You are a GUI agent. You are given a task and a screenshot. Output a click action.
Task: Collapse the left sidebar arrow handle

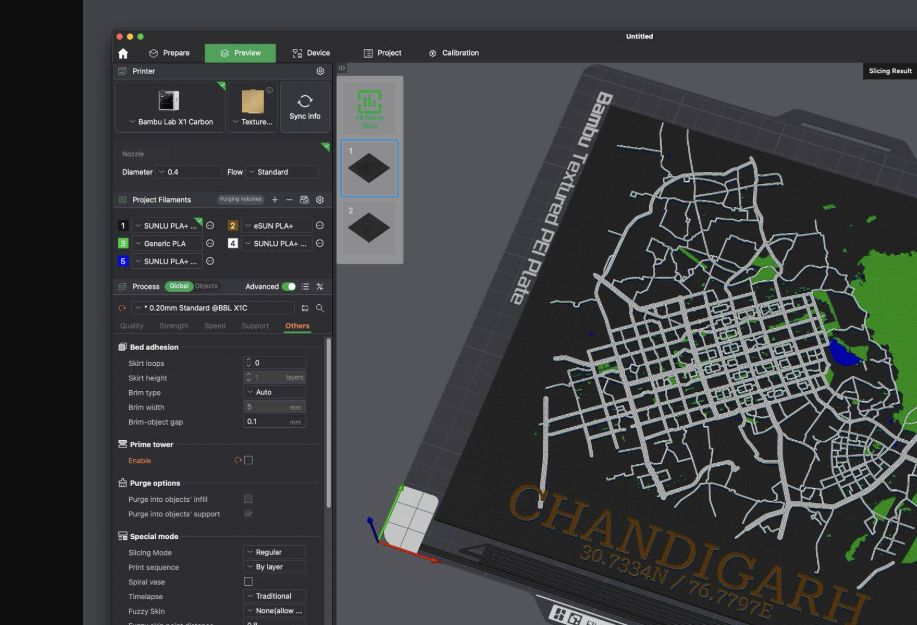click(342, 68)
